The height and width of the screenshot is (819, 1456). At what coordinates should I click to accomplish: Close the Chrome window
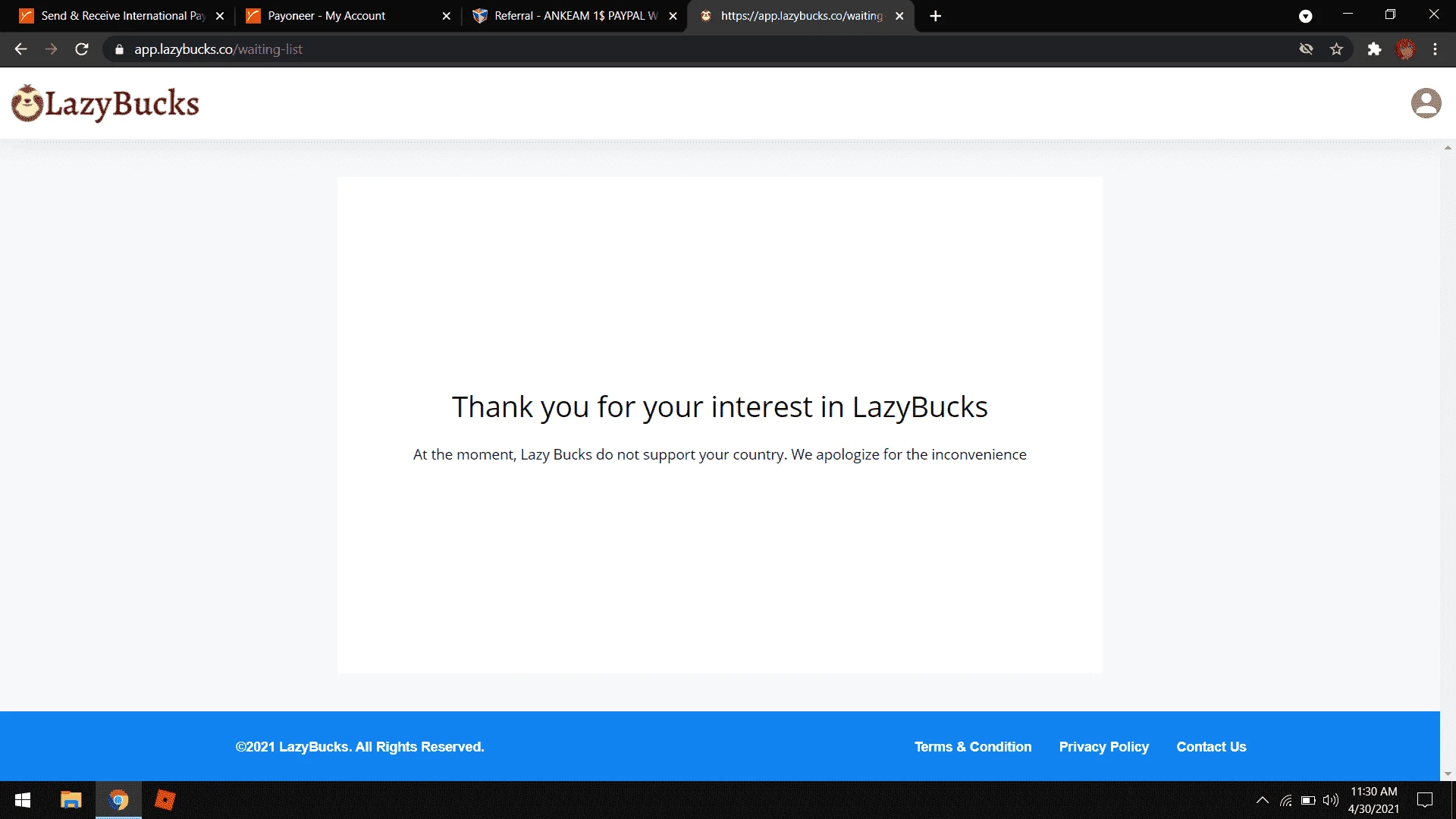(x=1433, y=14)
